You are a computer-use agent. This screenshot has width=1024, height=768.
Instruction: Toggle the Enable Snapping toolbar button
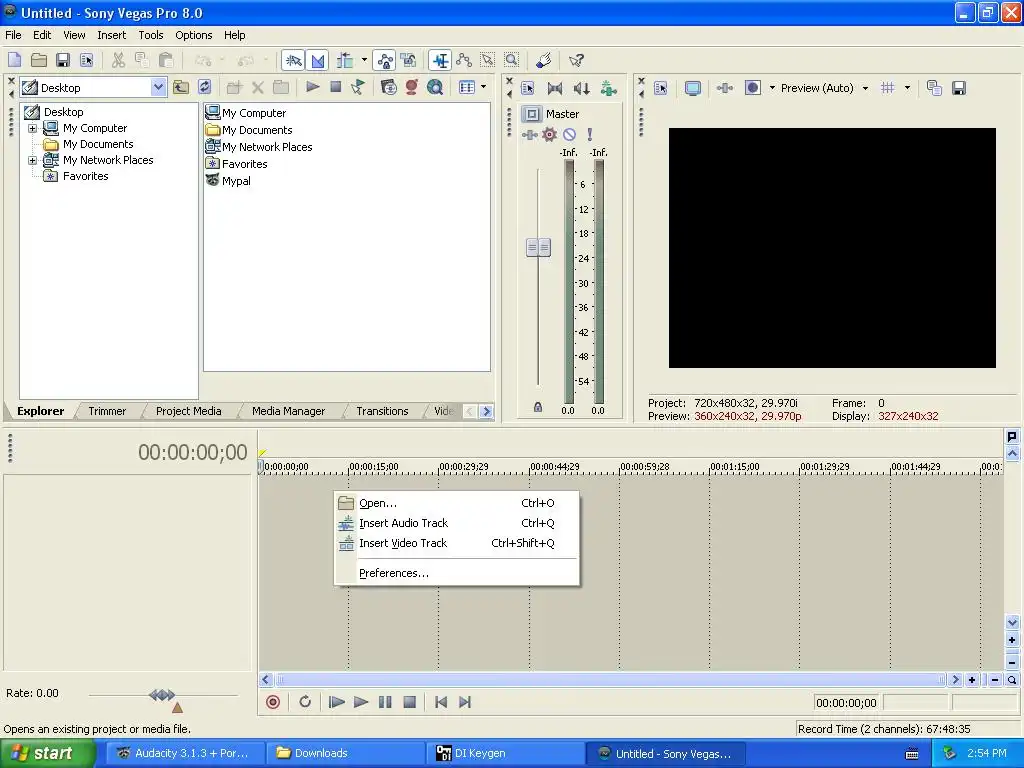tap(293, 61)
